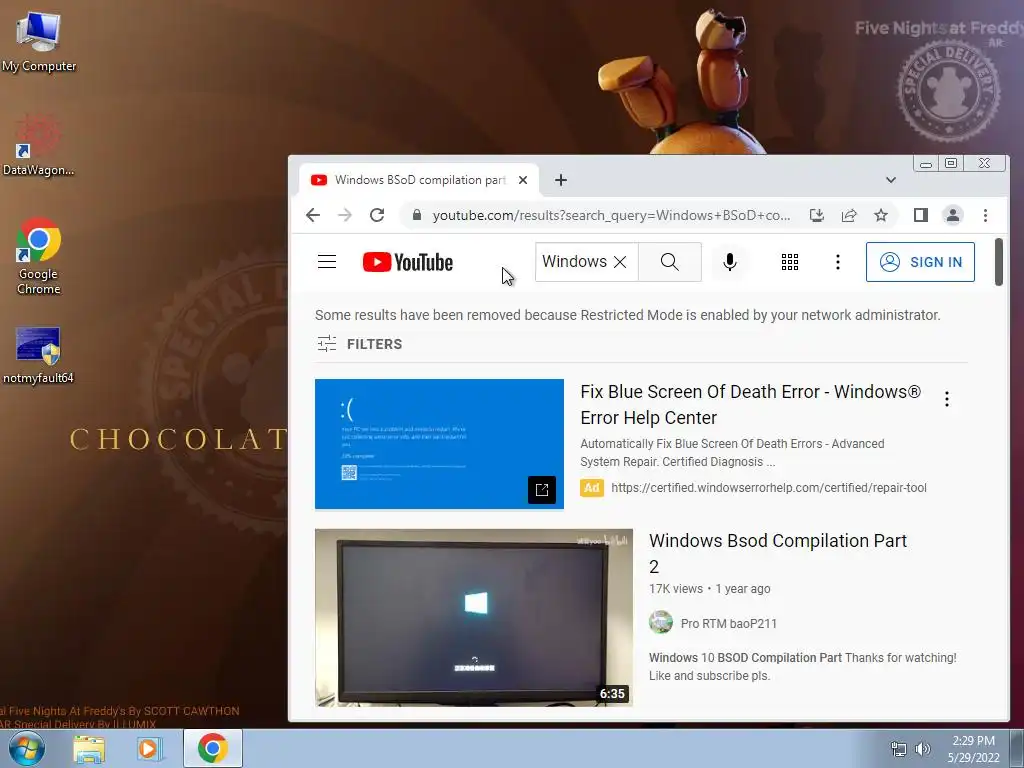Click Pro RTM baoP211 channel avatar

click(661, 622)
